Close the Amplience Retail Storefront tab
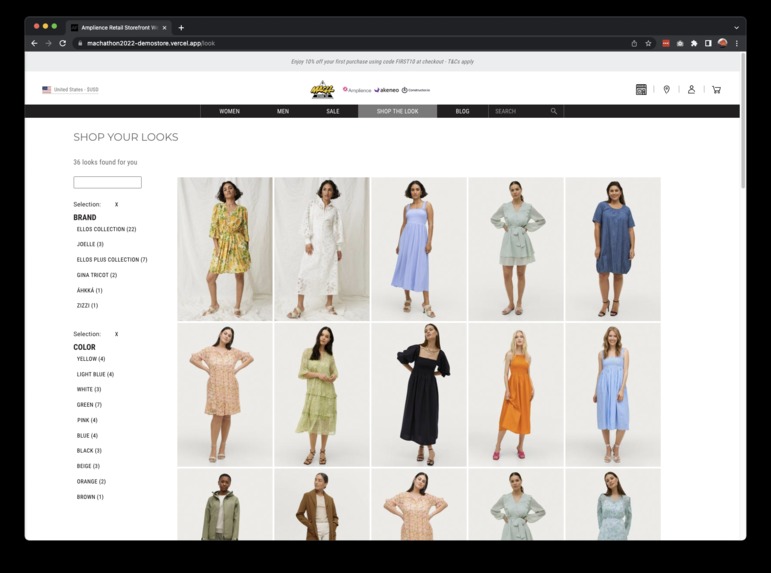Image resolution: width=771 pixels, height=573 pixels. (164, 28)
